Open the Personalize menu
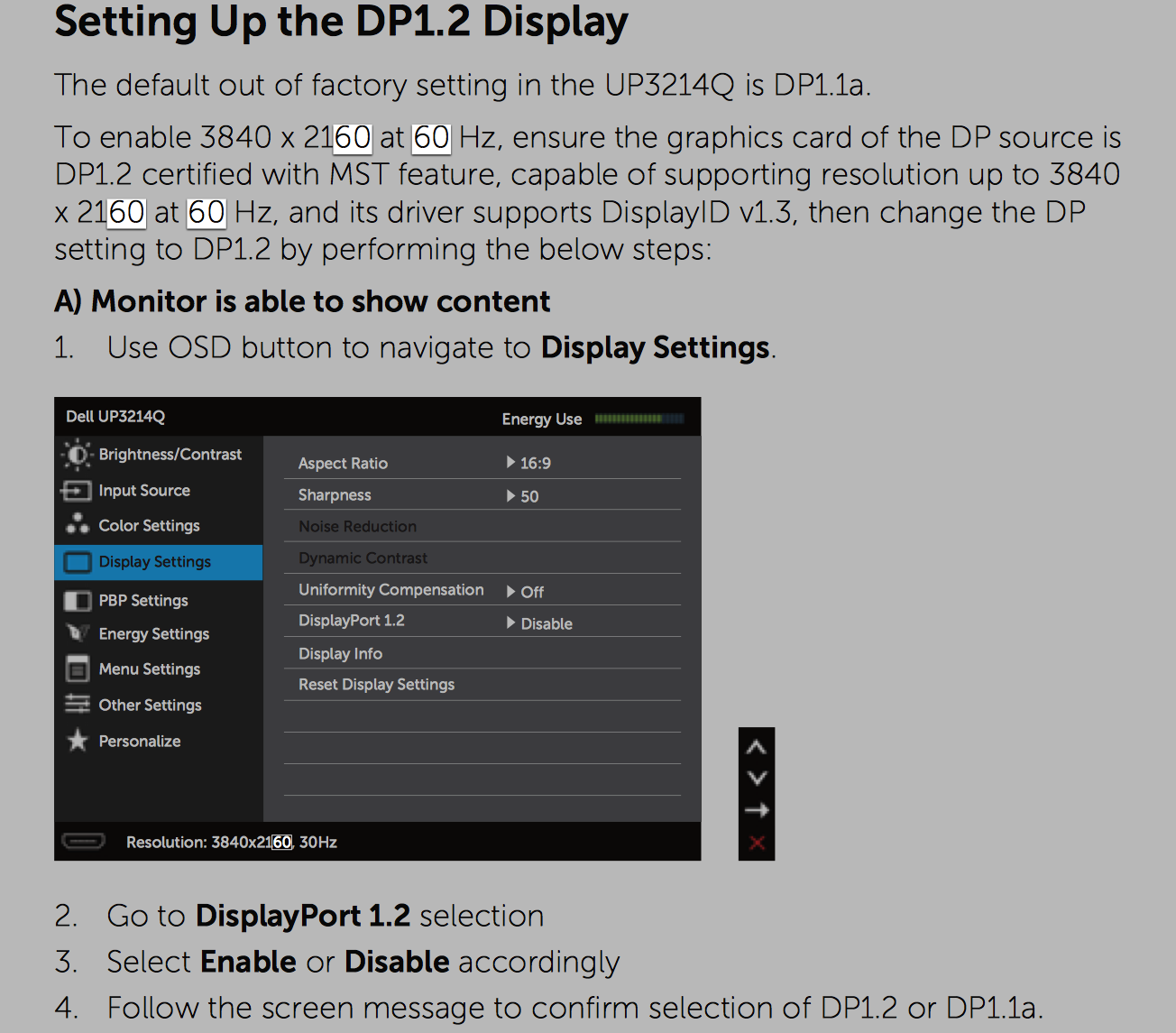This screenshot has height=1033, width=1176. pyautogui.click(x=159, y=742)
